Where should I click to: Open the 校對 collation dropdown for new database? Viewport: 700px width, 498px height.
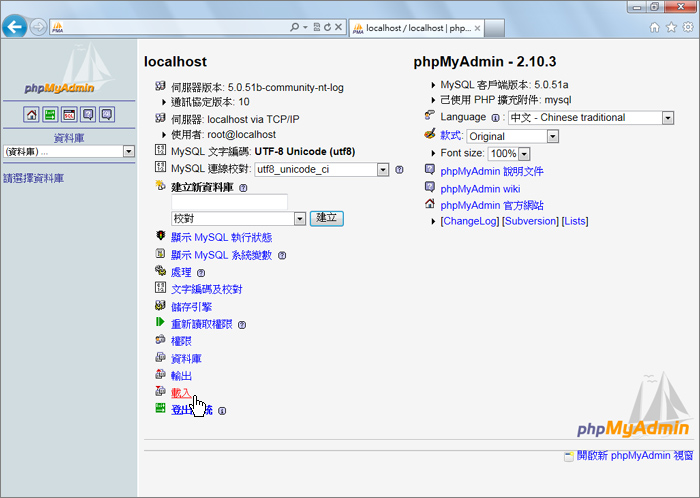238,219
